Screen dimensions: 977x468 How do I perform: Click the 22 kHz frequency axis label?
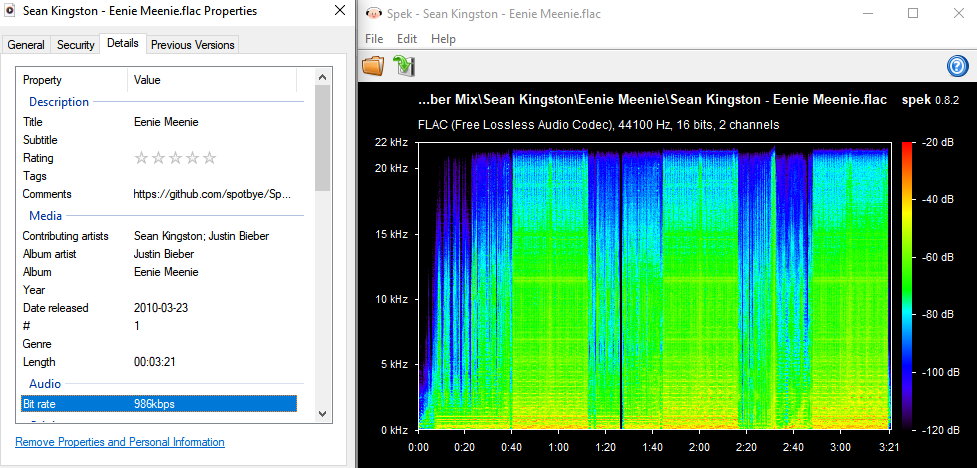(391, 143)
